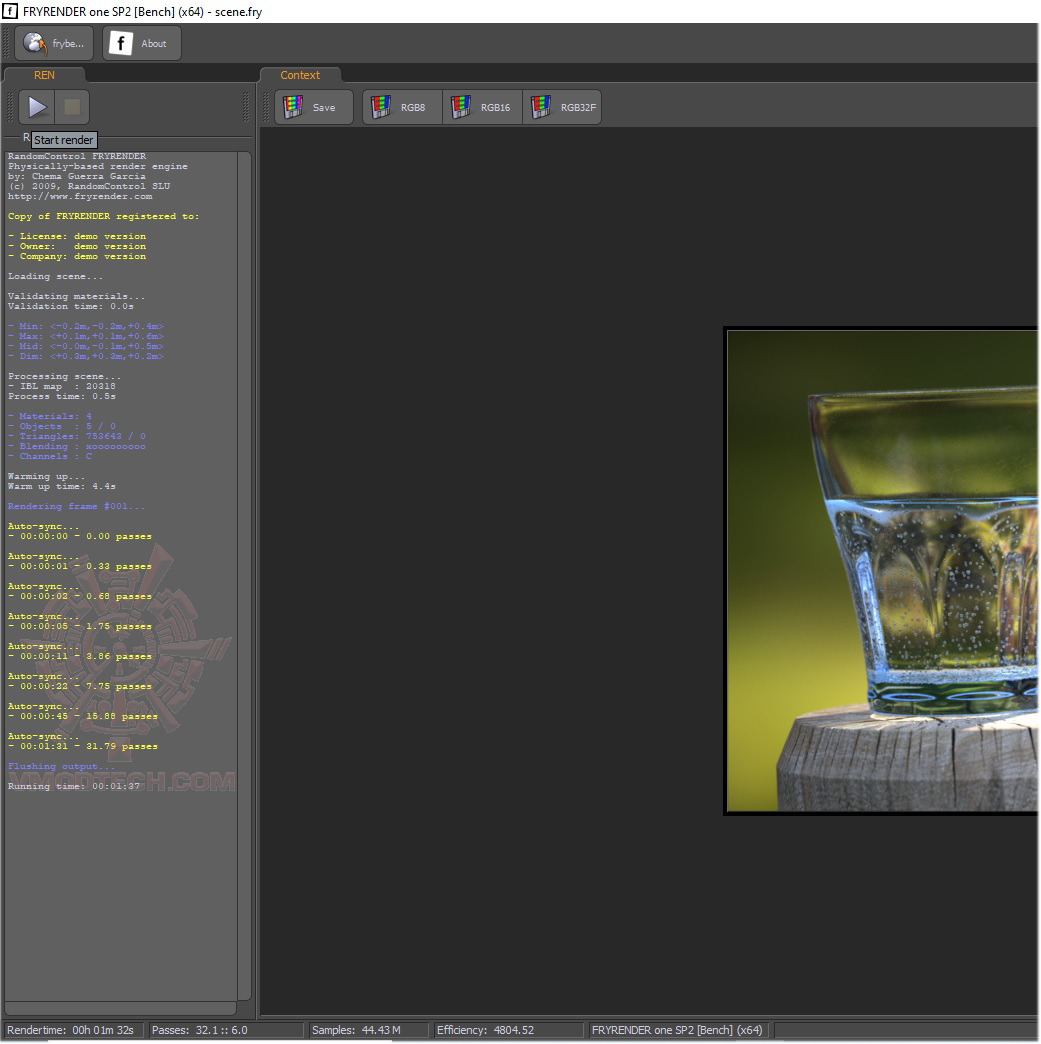Click the Start render tooltip label
1041x1044 pixels.
(64, 140)
